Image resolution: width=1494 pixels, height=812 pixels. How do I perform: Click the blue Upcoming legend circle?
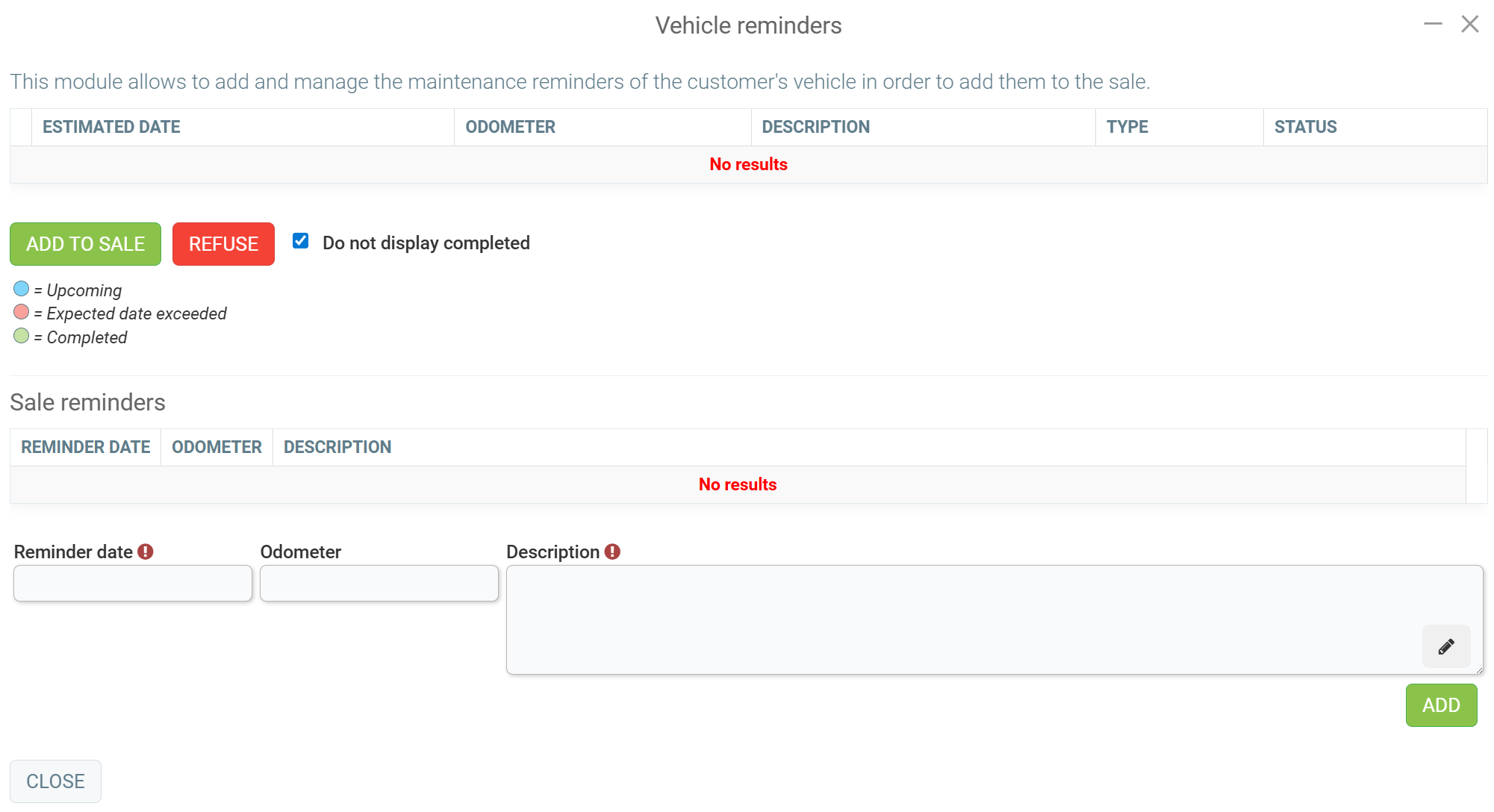[x=22, y=289]
